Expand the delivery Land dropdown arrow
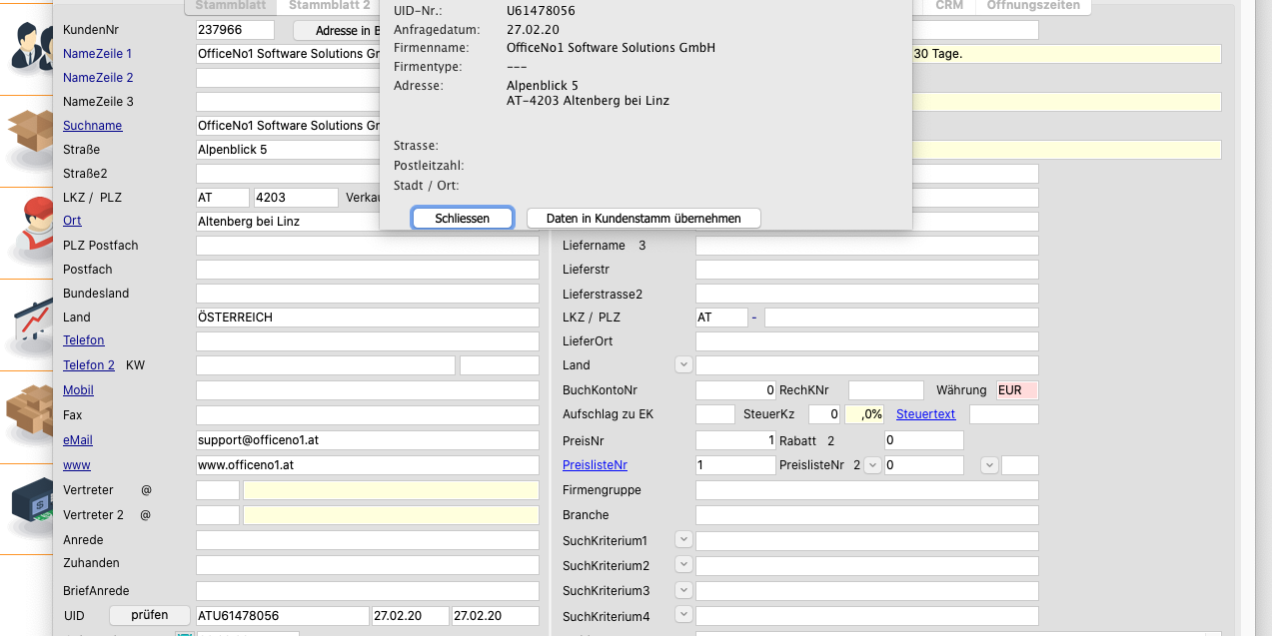Image resolution: width=1272 pixels, height=636 pixels. pos(684,365)
